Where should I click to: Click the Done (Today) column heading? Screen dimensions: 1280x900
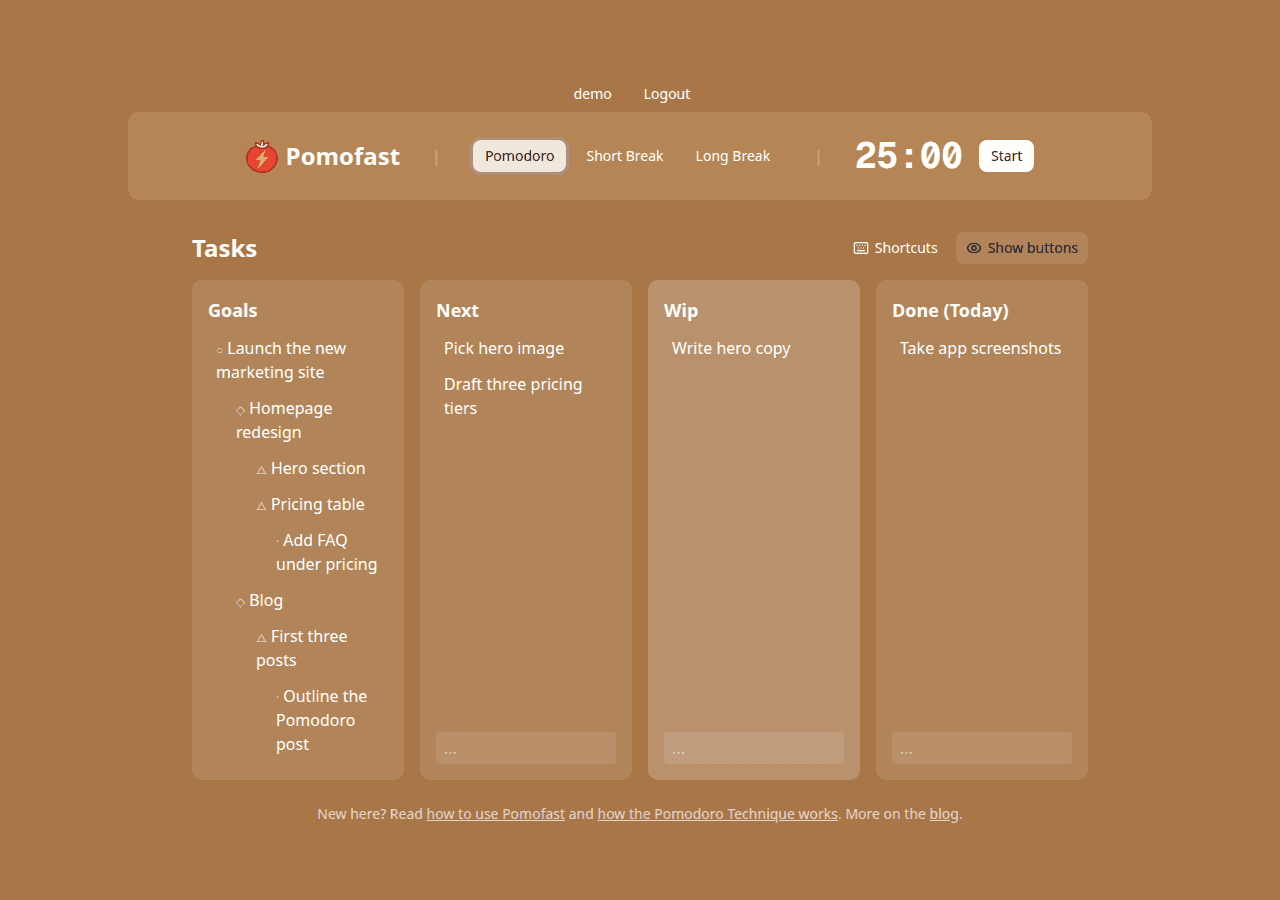[x=951, y=310]
